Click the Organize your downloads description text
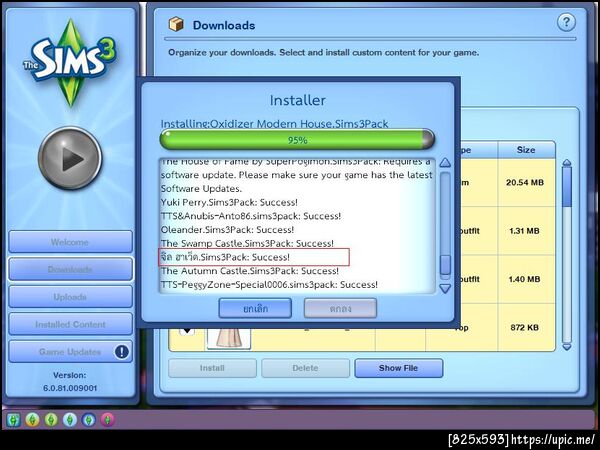 click(x=323, y=52)
